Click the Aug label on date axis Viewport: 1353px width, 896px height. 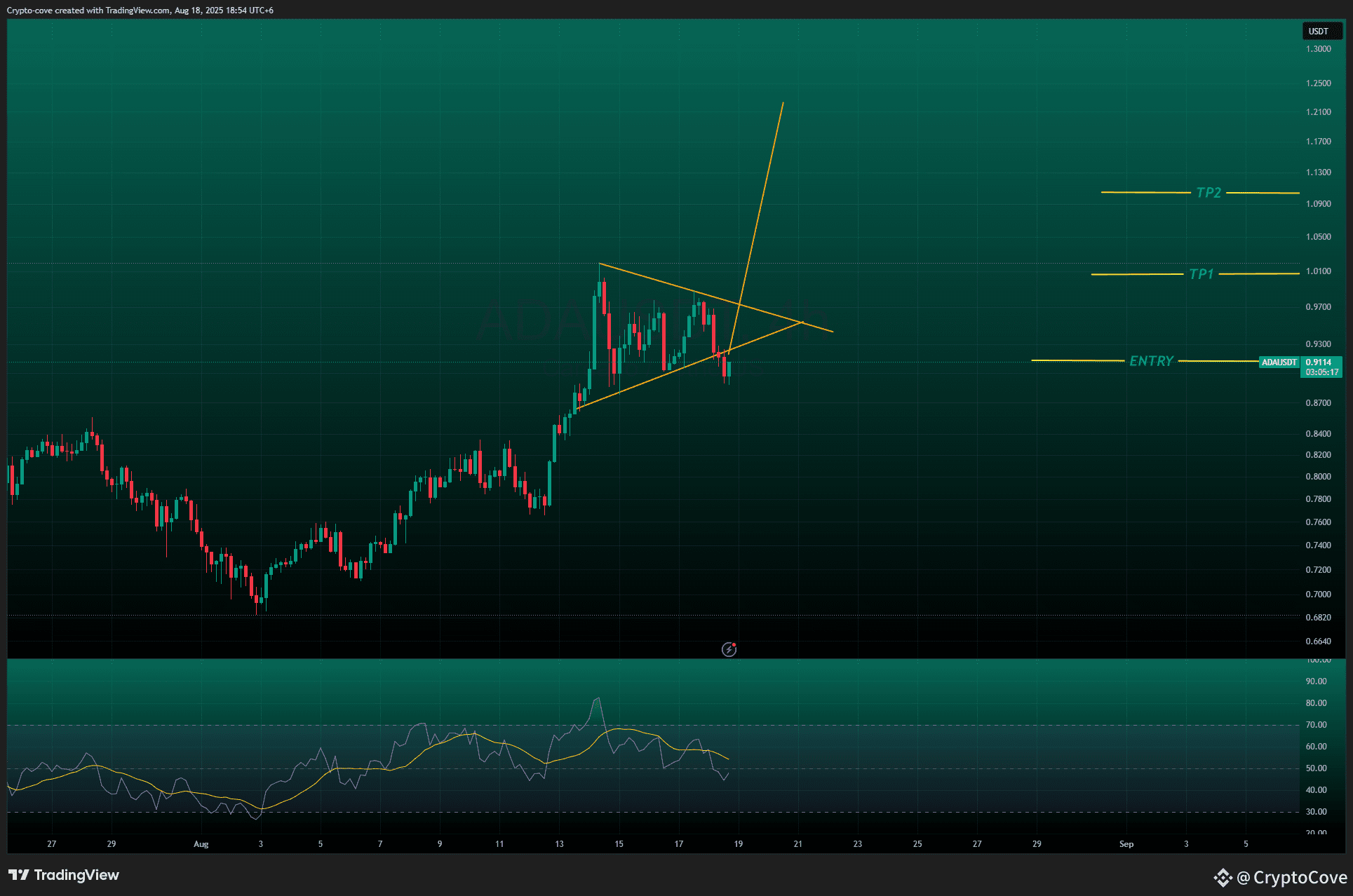(201, 844)
